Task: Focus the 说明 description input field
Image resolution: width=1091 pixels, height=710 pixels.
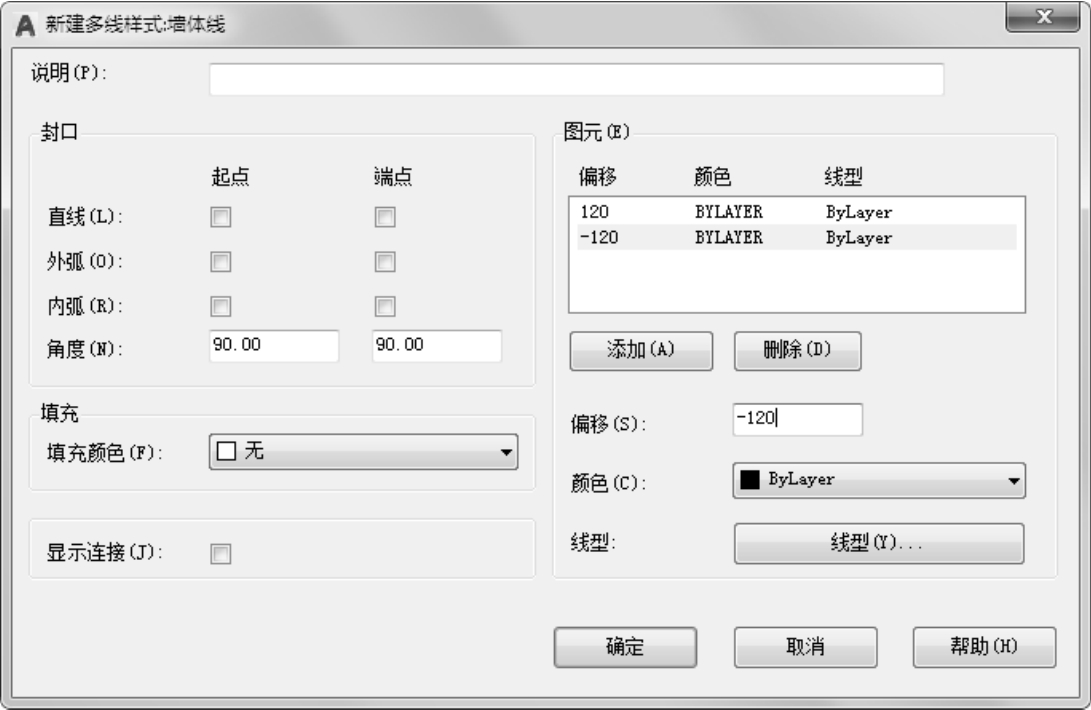Action: pyautogui.click(x=576, y=79)
